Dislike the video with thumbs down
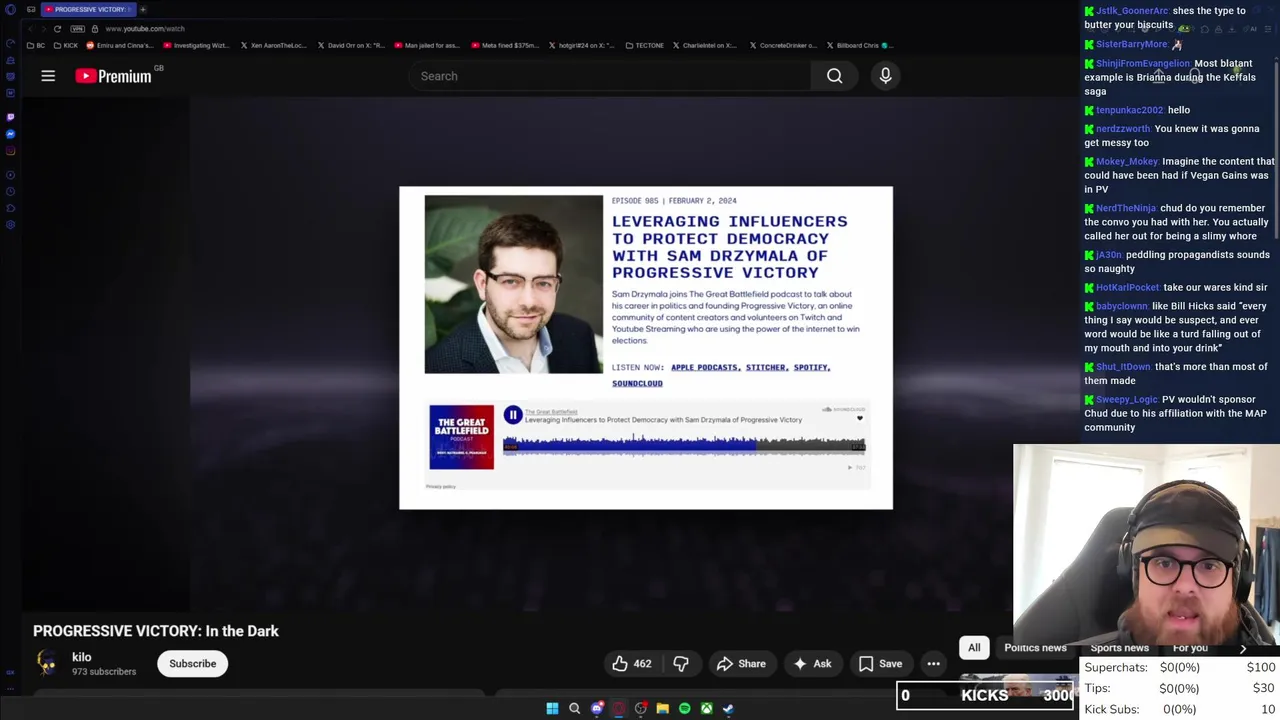Screen dimensions: 1280x720 pos(681,664)
